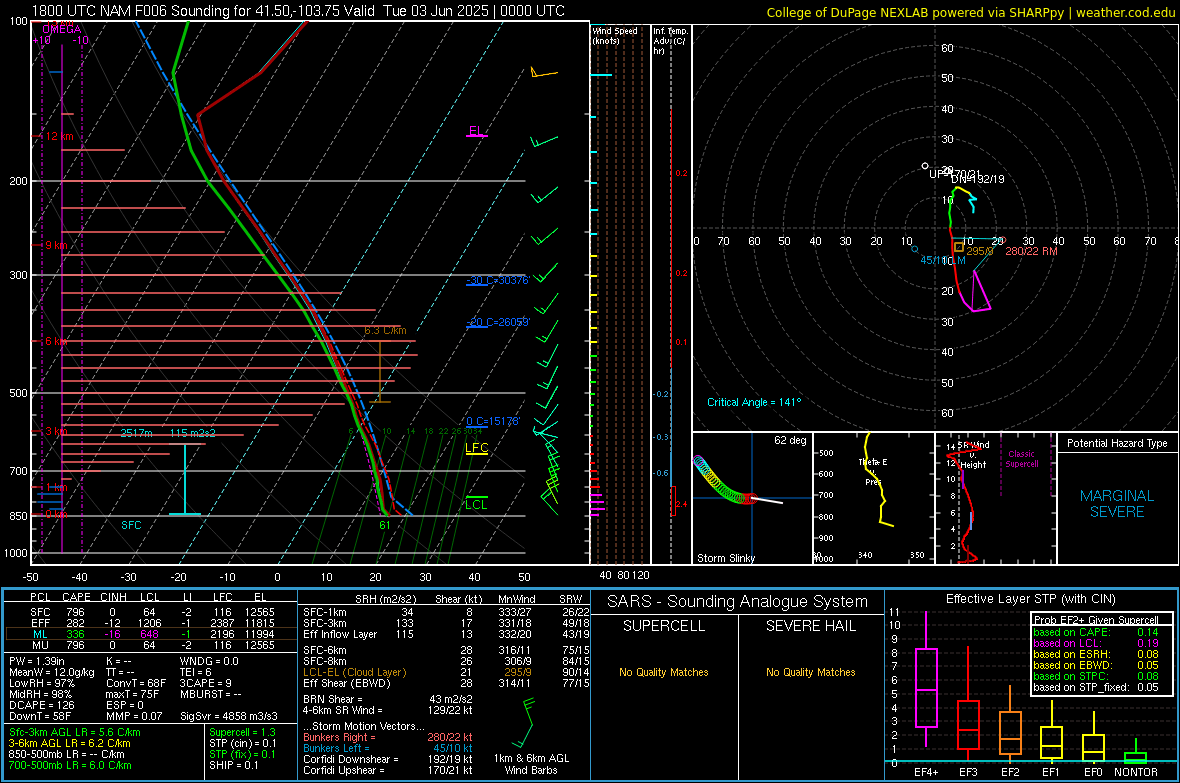The height and width of the screenshot is (783, 1180).
Task: Click the 62 deg slinky tilt value
Action: coord(790,440)
